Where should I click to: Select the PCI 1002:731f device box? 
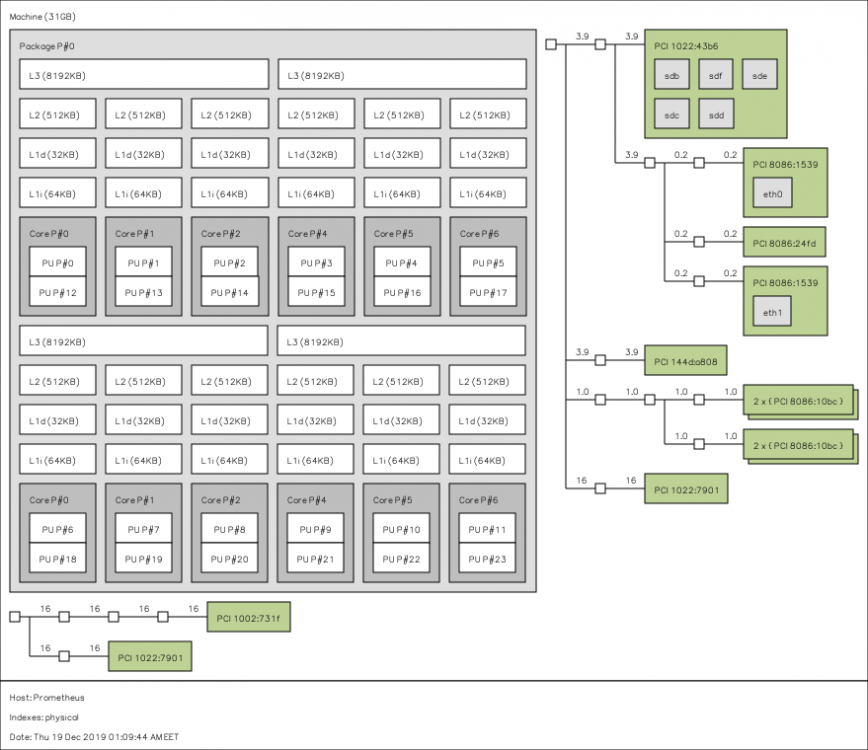coord(249,617)
